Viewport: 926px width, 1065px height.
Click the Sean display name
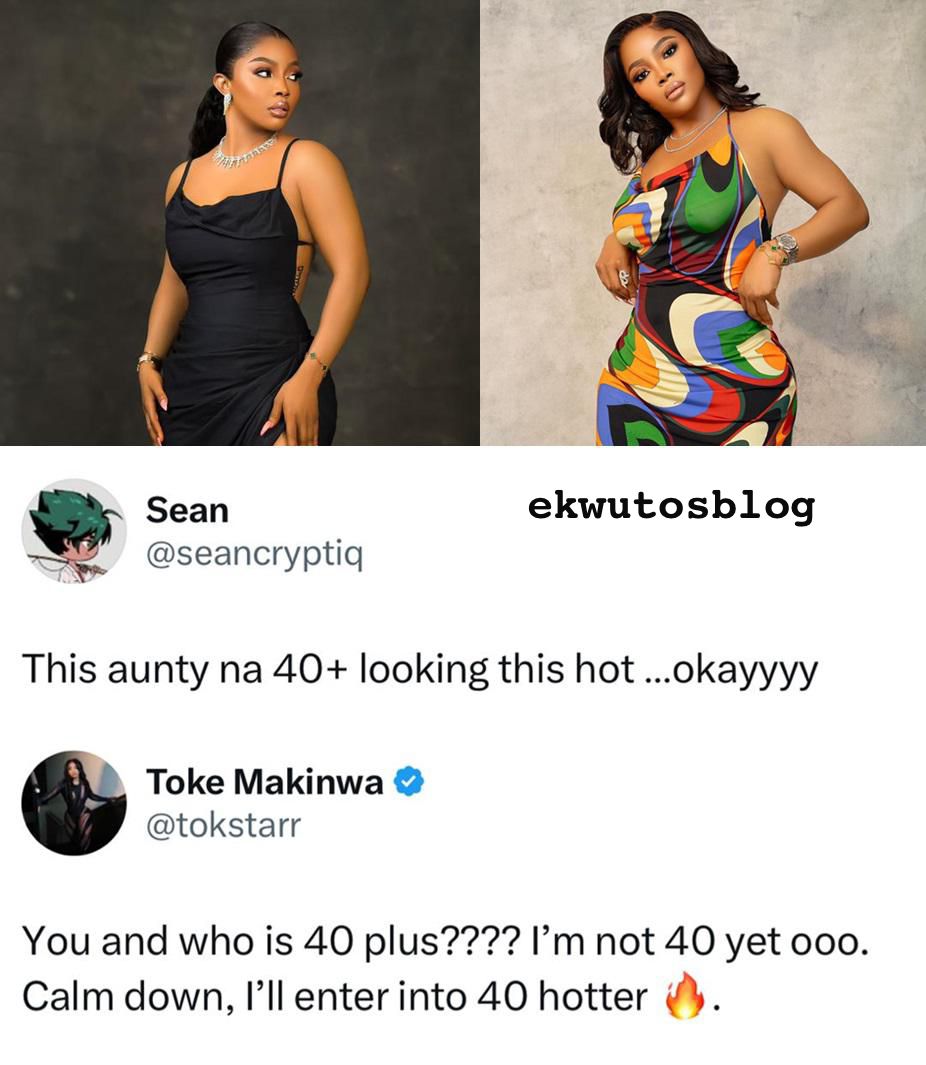point(188,511)
